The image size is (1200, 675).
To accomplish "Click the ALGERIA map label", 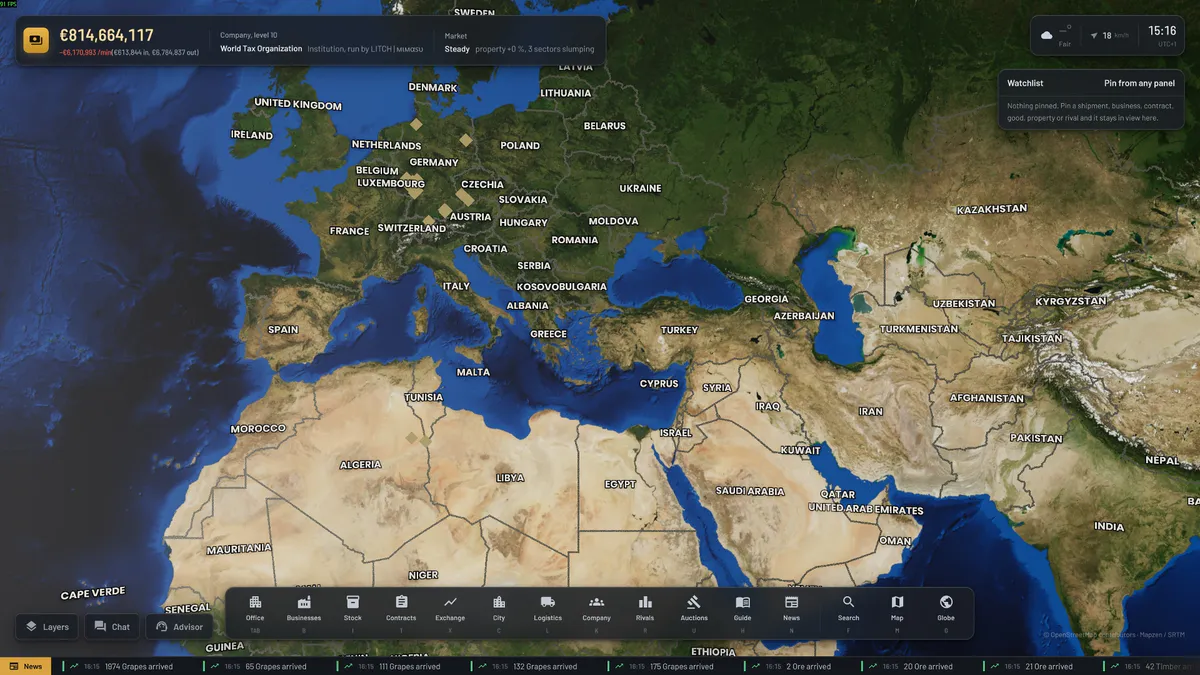I will click(361, 465).
